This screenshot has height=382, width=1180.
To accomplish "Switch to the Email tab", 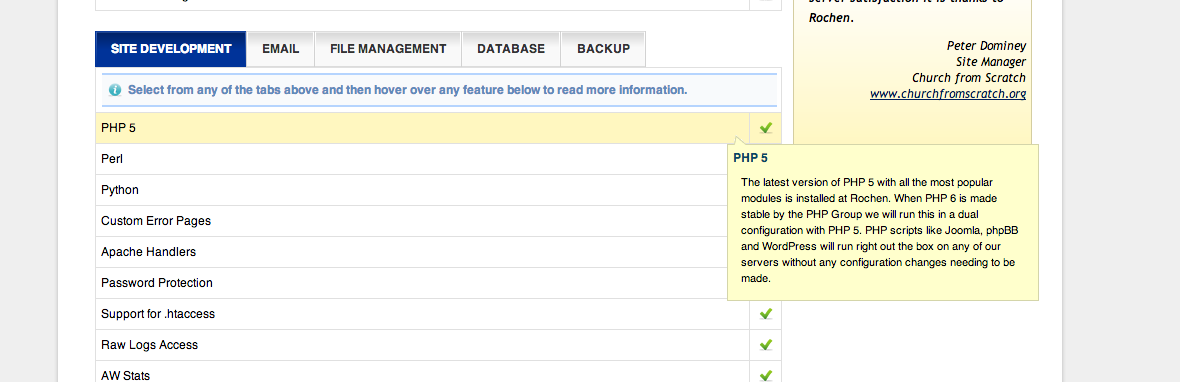I will [x=281, y=49].
